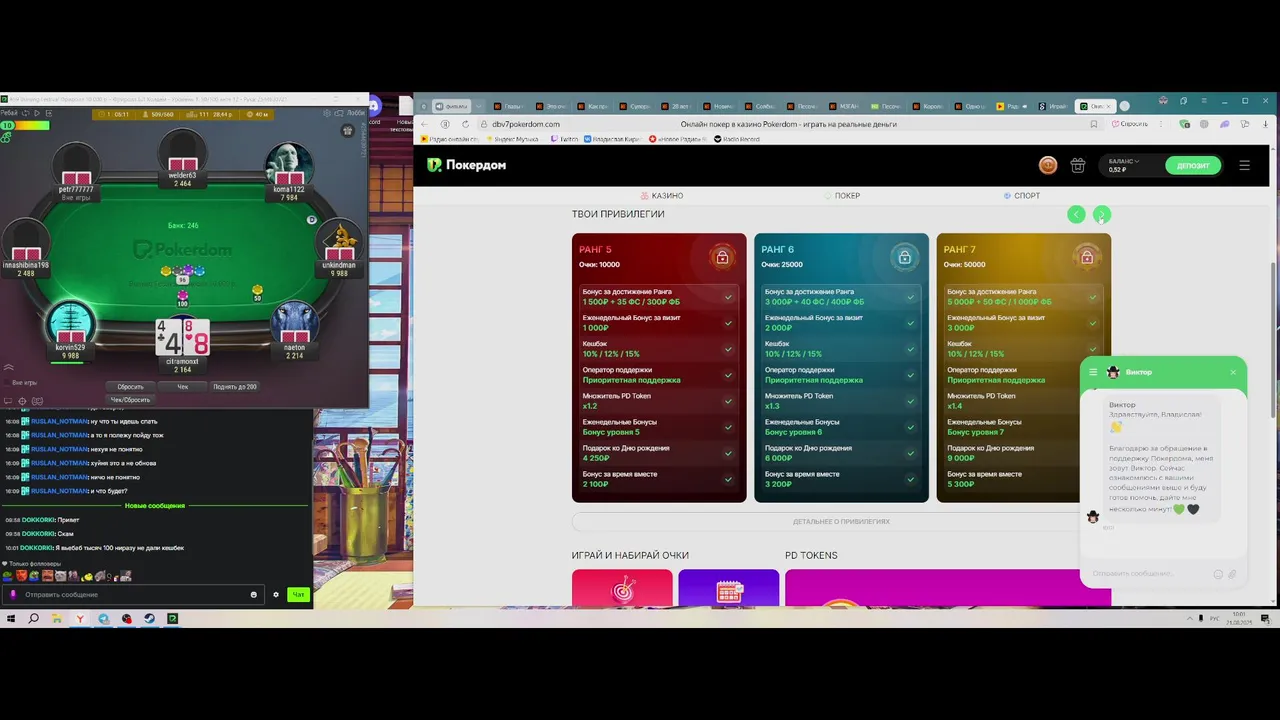Click the green Чат send button
The width and height of the screenshot is (1280, 720).
pyautogui.click(x=298, y=594)
